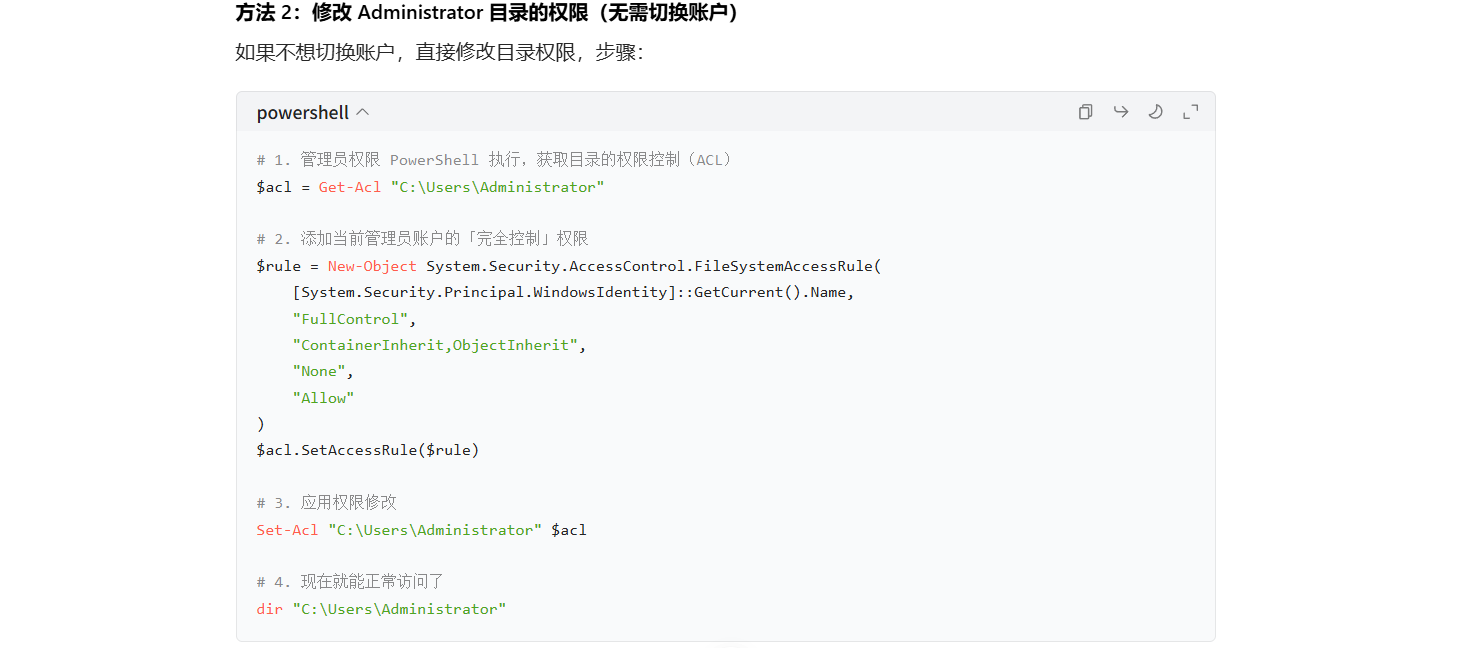This screenshot has height=648, width=1473.
Task: Copy the PowerShell code block
Action: point(1085,112)
